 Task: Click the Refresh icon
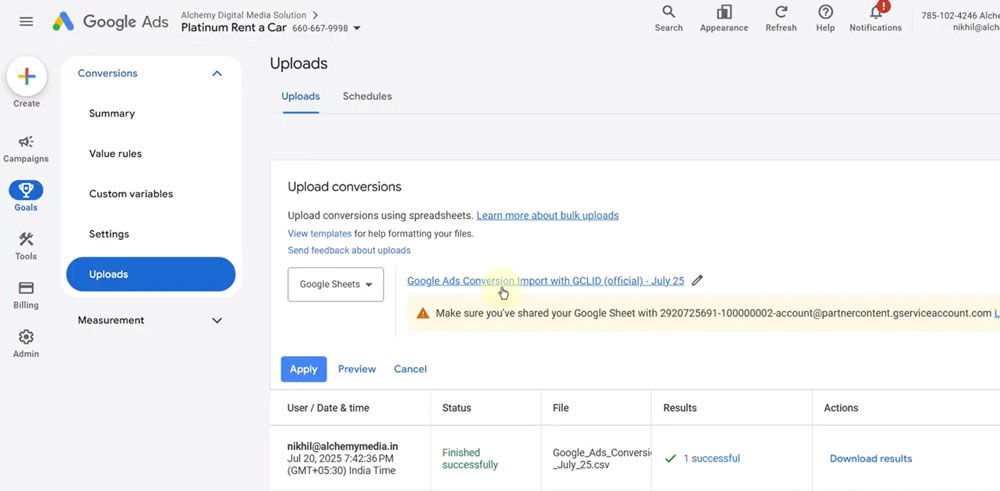pos(781,12)
